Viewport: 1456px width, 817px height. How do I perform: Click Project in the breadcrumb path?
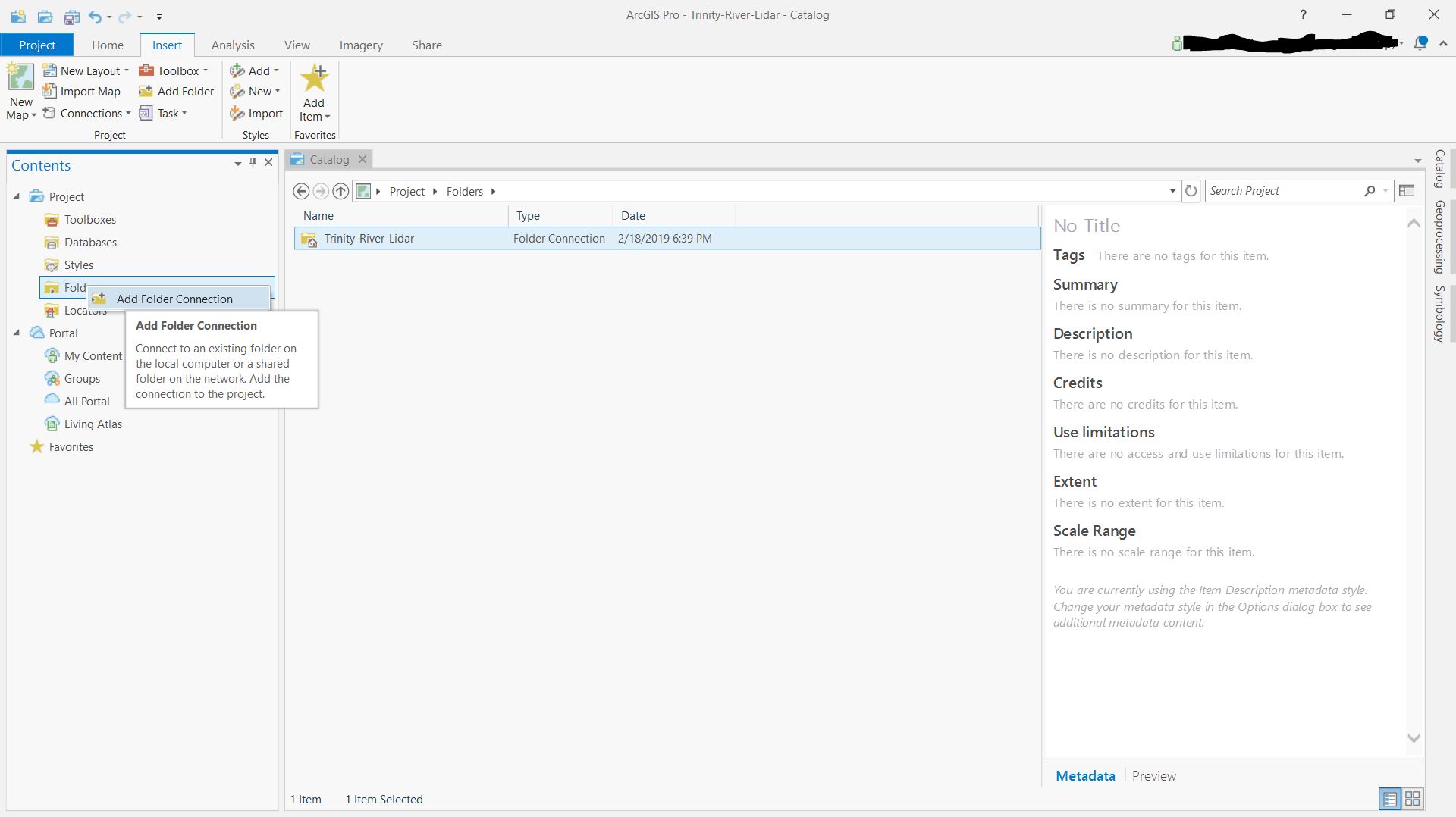[x=407, y=191]
